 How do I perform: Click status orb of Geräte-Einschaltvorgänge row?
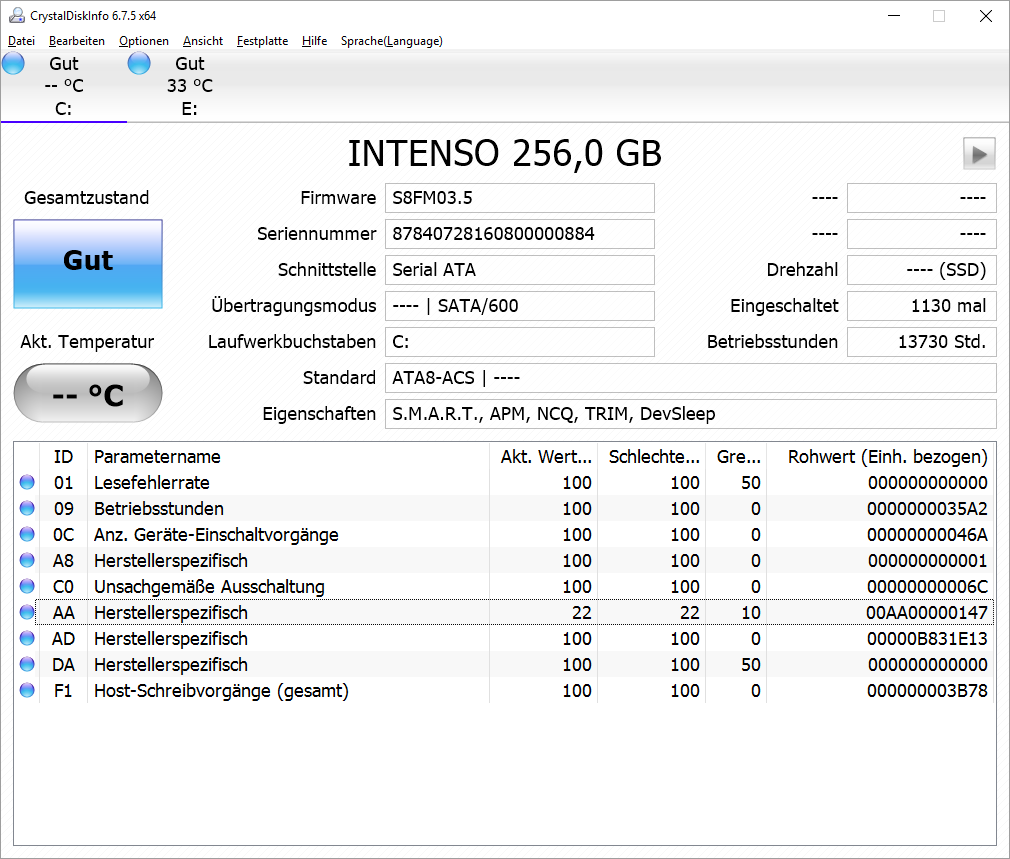[x=27, y=534]
